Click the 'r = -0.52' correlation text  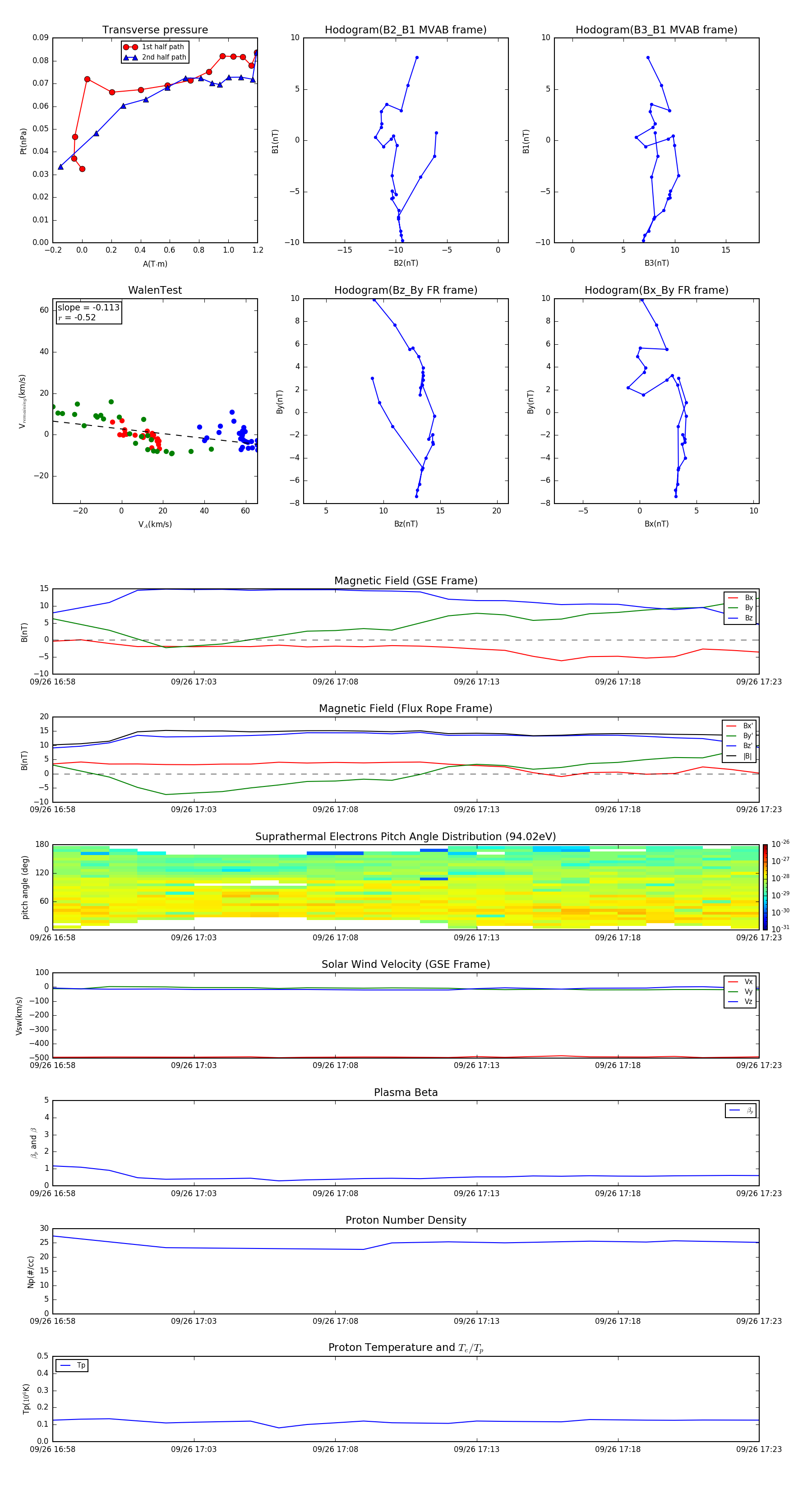(x=77, y=317)
